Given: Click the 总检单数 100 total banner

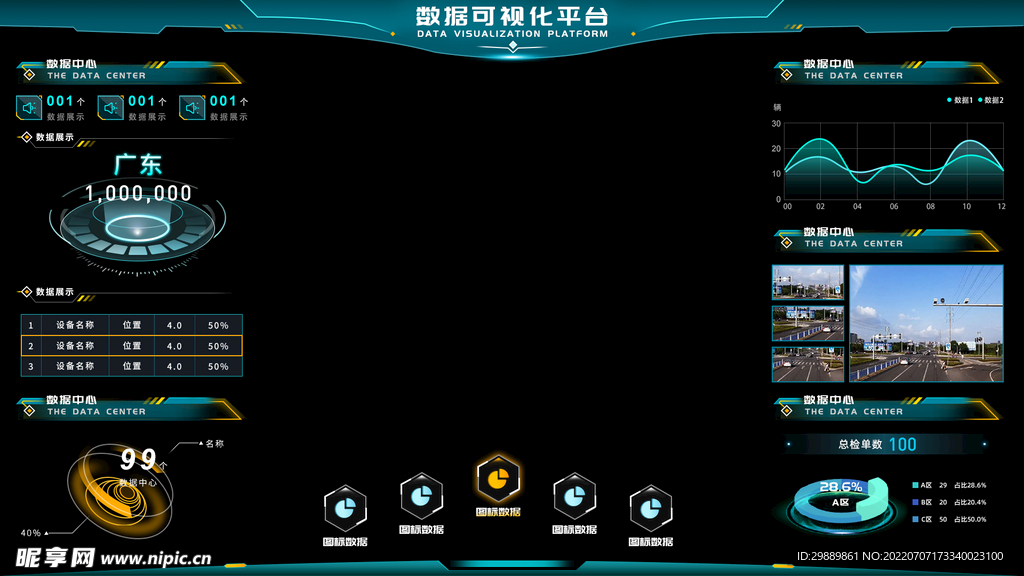Looking at the screenshot, I should (886, 444).
